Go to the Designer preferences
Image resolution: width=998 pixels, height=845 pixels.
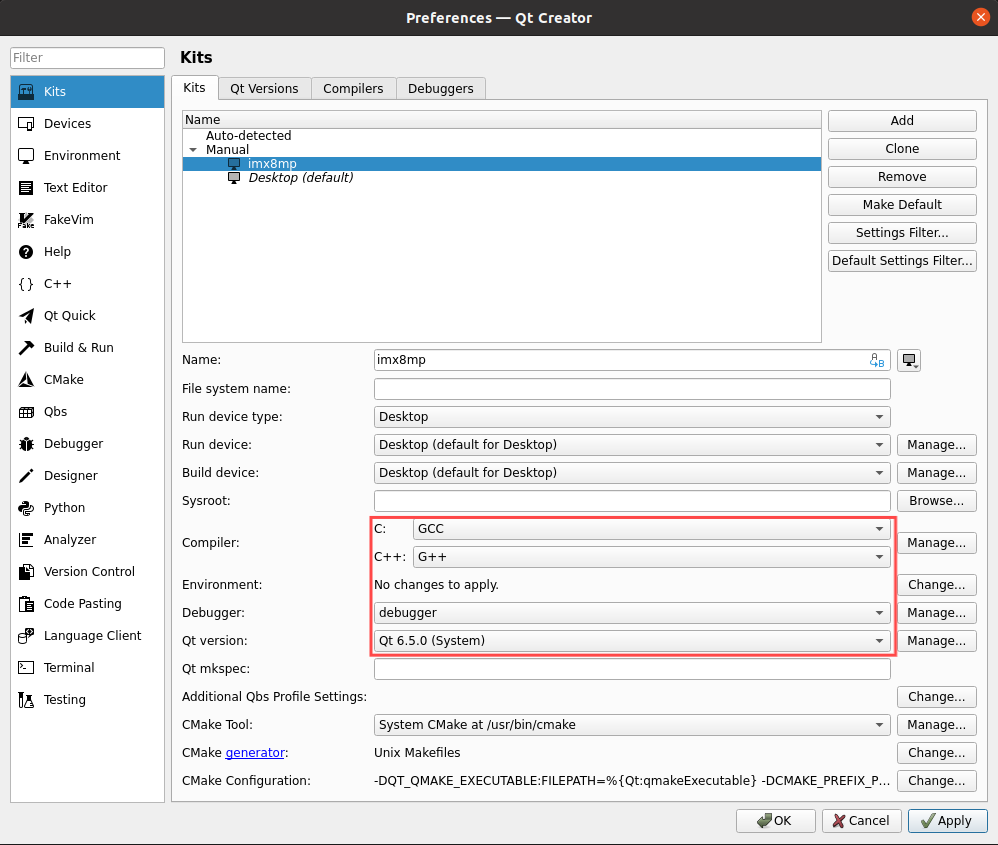[x=87, y=476]
